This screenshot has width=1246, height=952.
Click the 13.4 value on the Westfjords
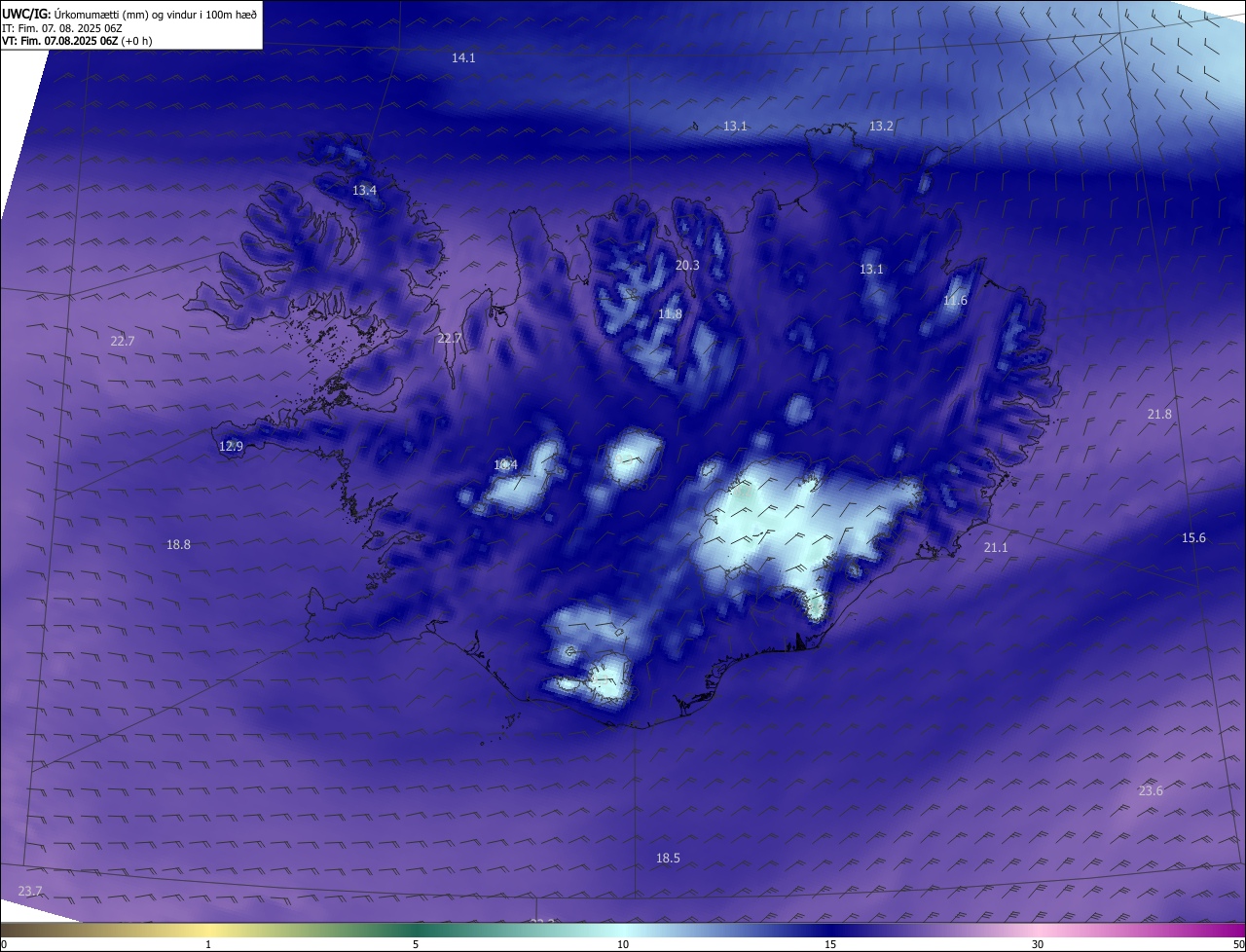[364, 191]
